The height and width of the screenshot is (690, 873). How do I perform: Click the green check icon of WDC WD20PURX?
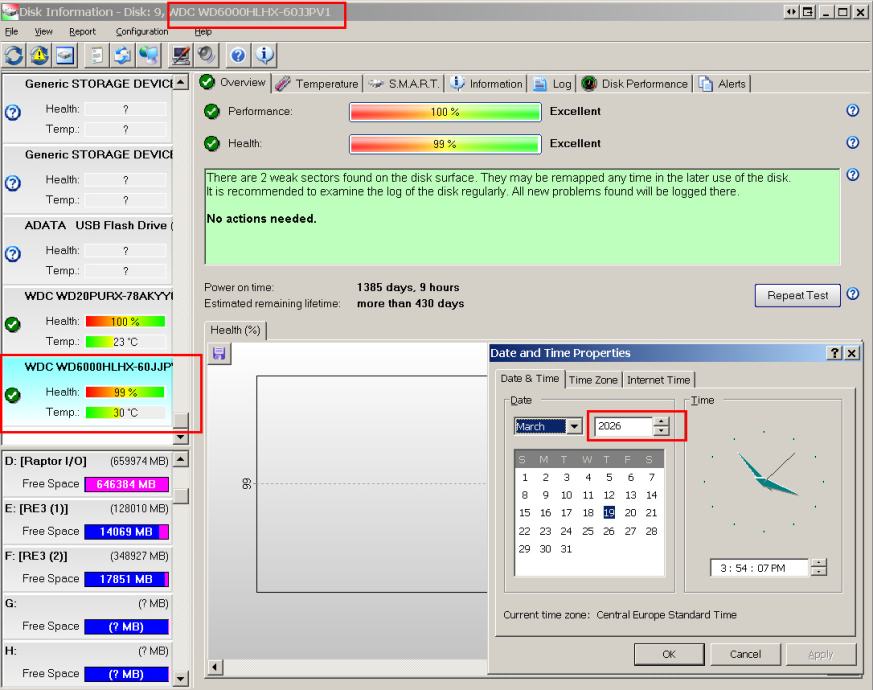point(13,325)
